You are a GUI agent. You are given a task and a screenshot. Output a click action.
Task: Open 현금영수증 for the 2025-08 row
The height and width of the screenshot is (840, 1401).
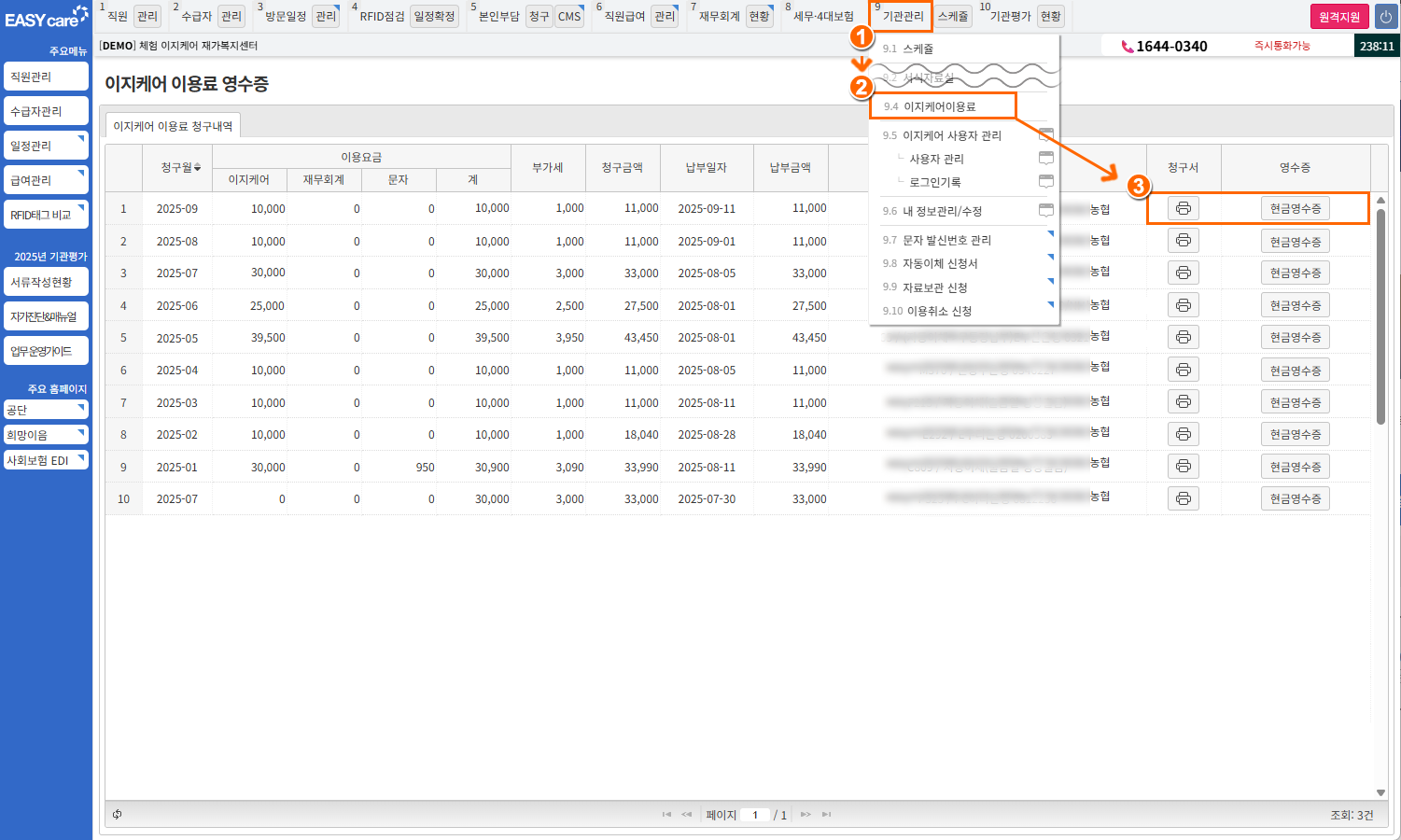tap(1295, 242)
